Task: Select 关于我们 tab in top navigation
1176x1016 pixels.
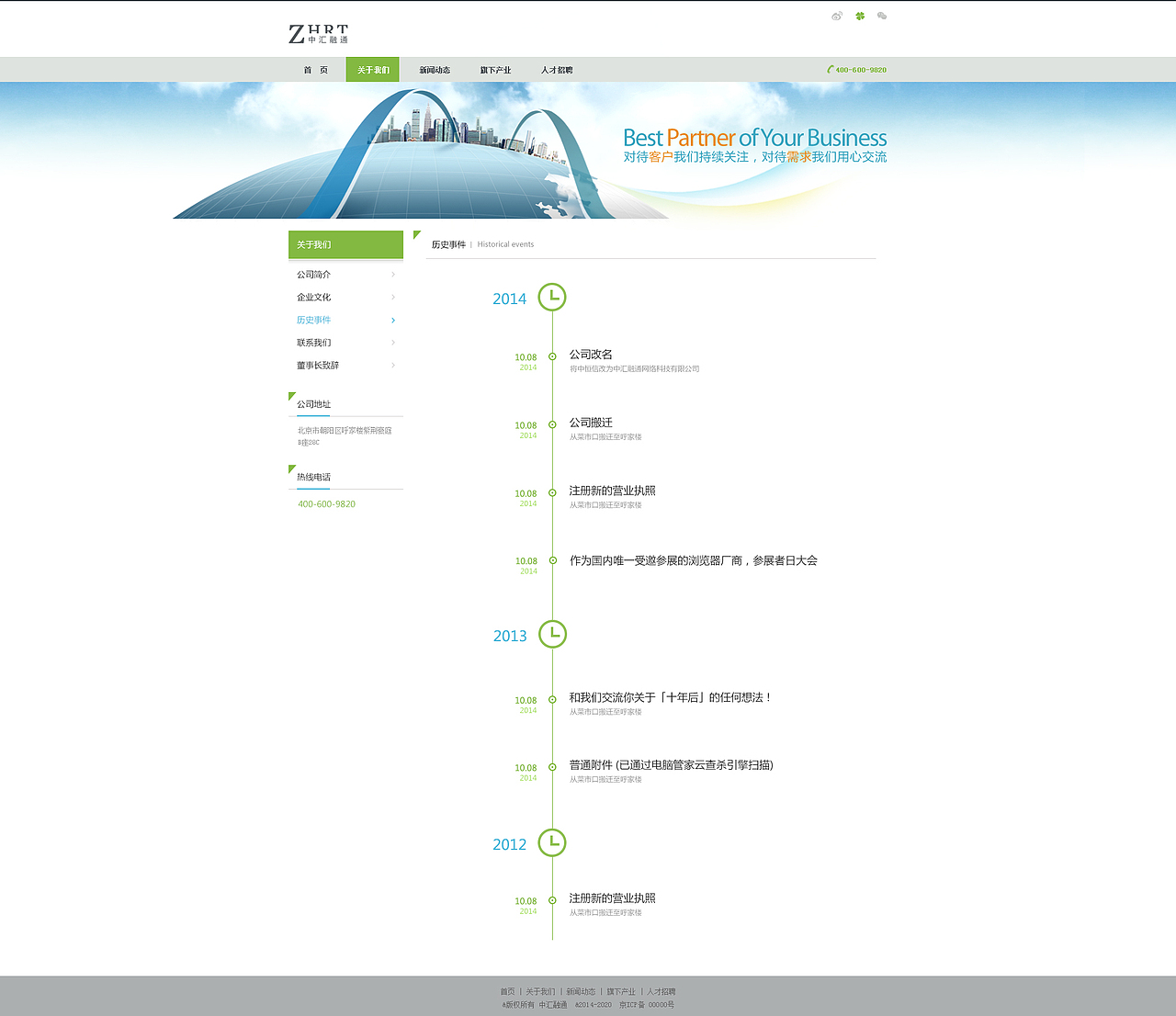Action: [373, 70]
